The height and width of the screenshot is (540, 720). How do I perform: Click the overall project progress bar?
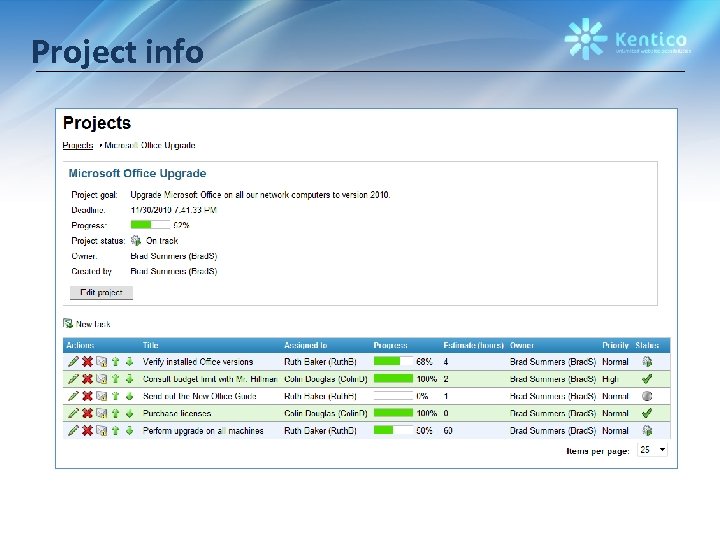(150, 225)
